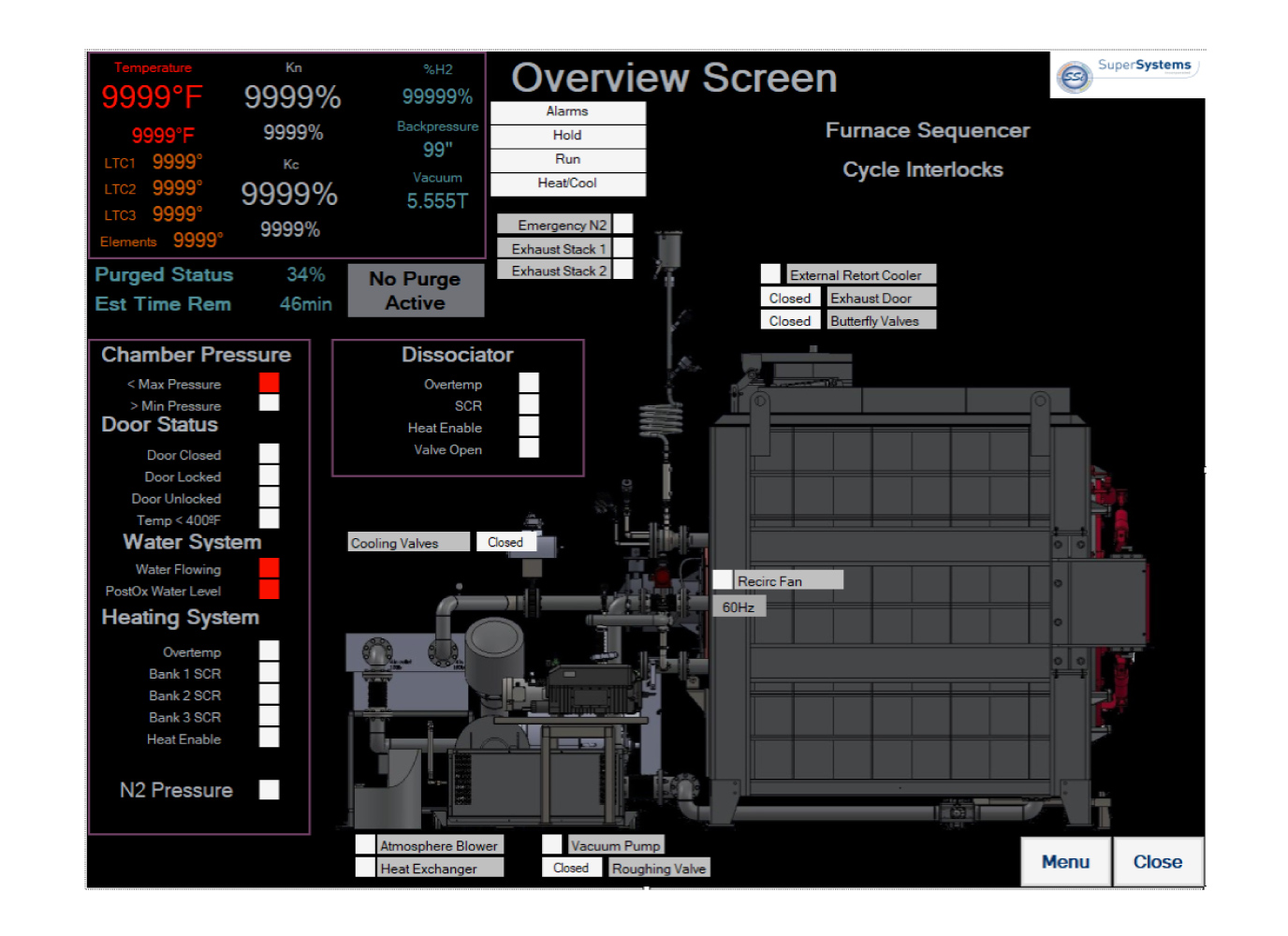Toggle the Emergency N2 checkbox
The height and width of the screenshot is (936, 1288).
[622, 224]
